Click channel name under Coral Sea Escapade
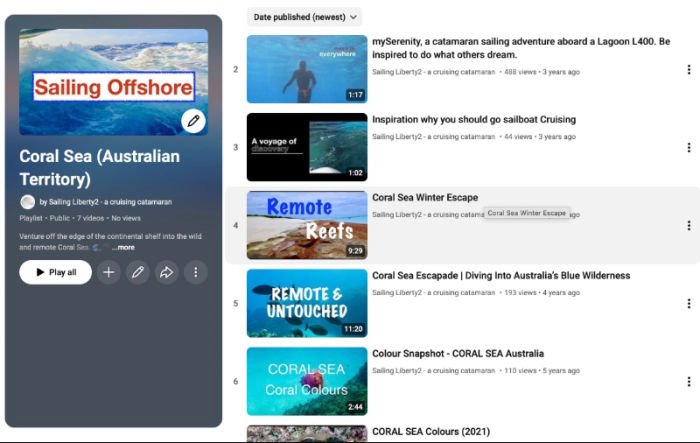 coord(433,293)
